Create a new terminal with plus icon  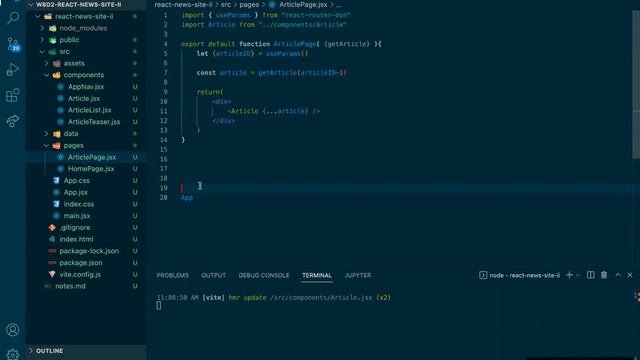569,275
